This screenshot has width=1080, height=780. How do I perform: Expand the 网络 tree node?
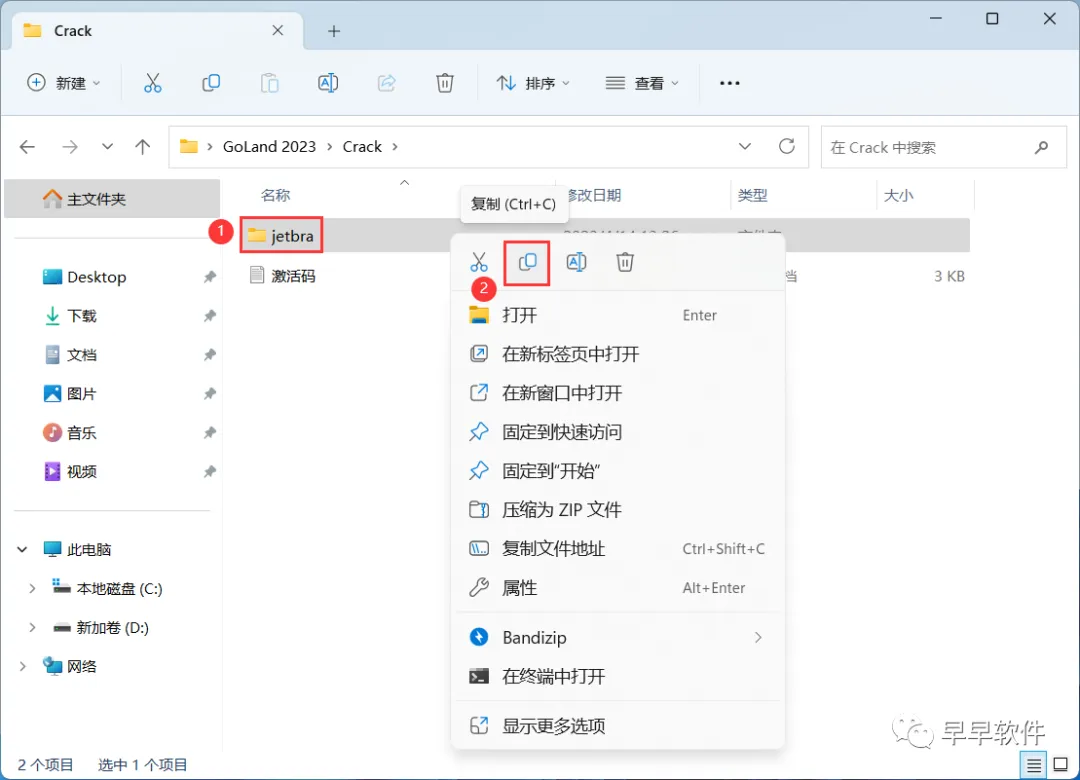[22, 666]
